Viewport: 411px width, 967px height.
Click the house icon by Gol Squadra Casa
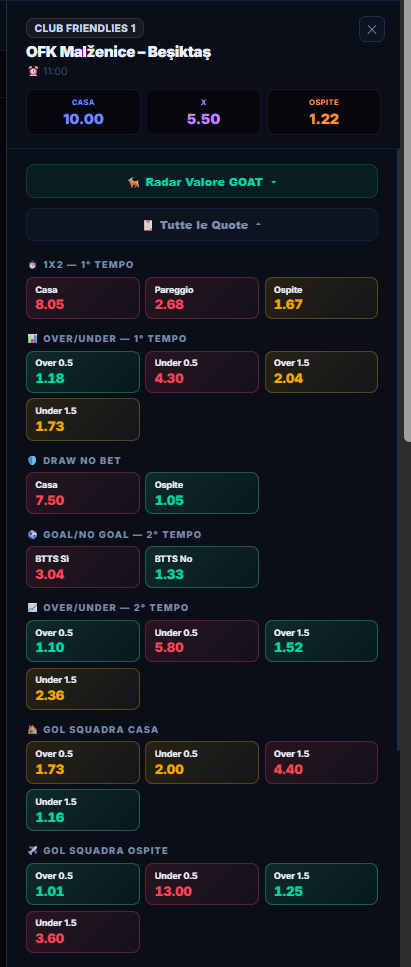click(x=33, y=730)
